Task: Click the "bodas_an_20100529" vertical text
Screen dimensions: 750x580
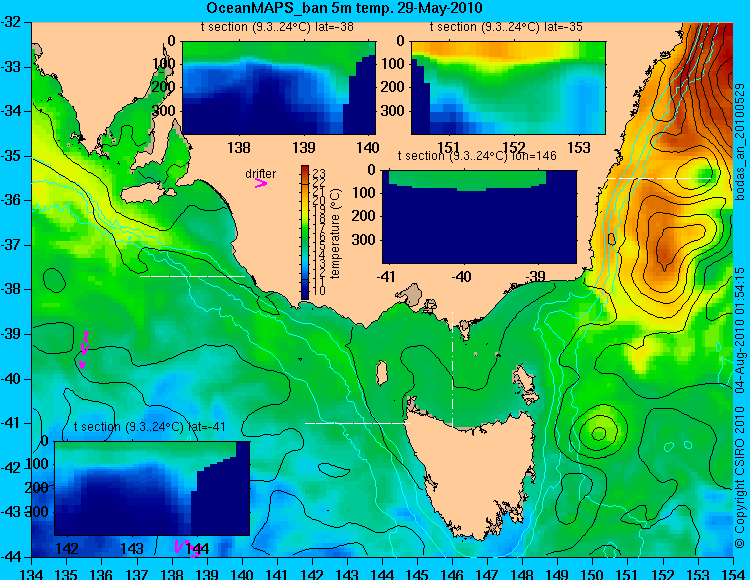Action: point(740,142)
